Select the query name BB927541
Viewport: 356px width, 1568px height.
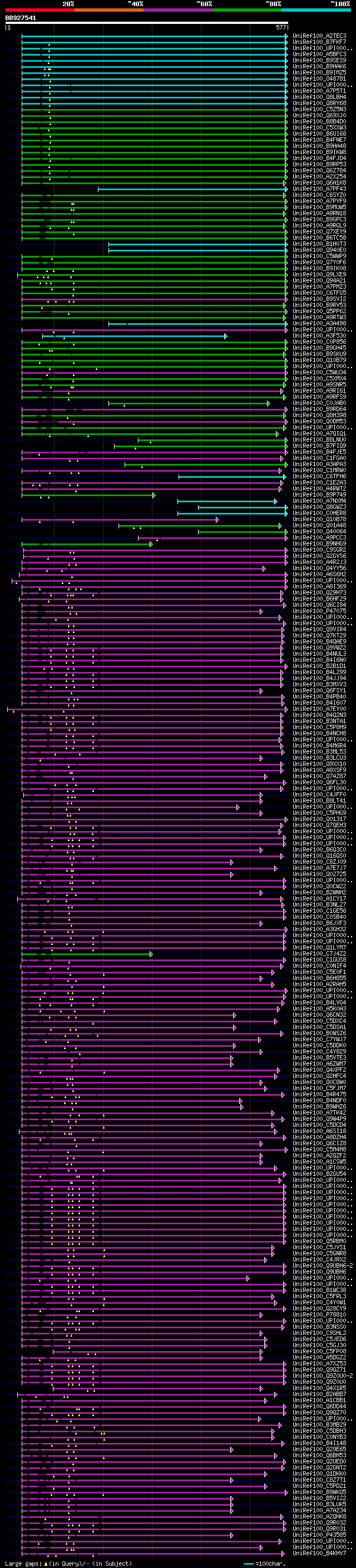pos(21,18)
